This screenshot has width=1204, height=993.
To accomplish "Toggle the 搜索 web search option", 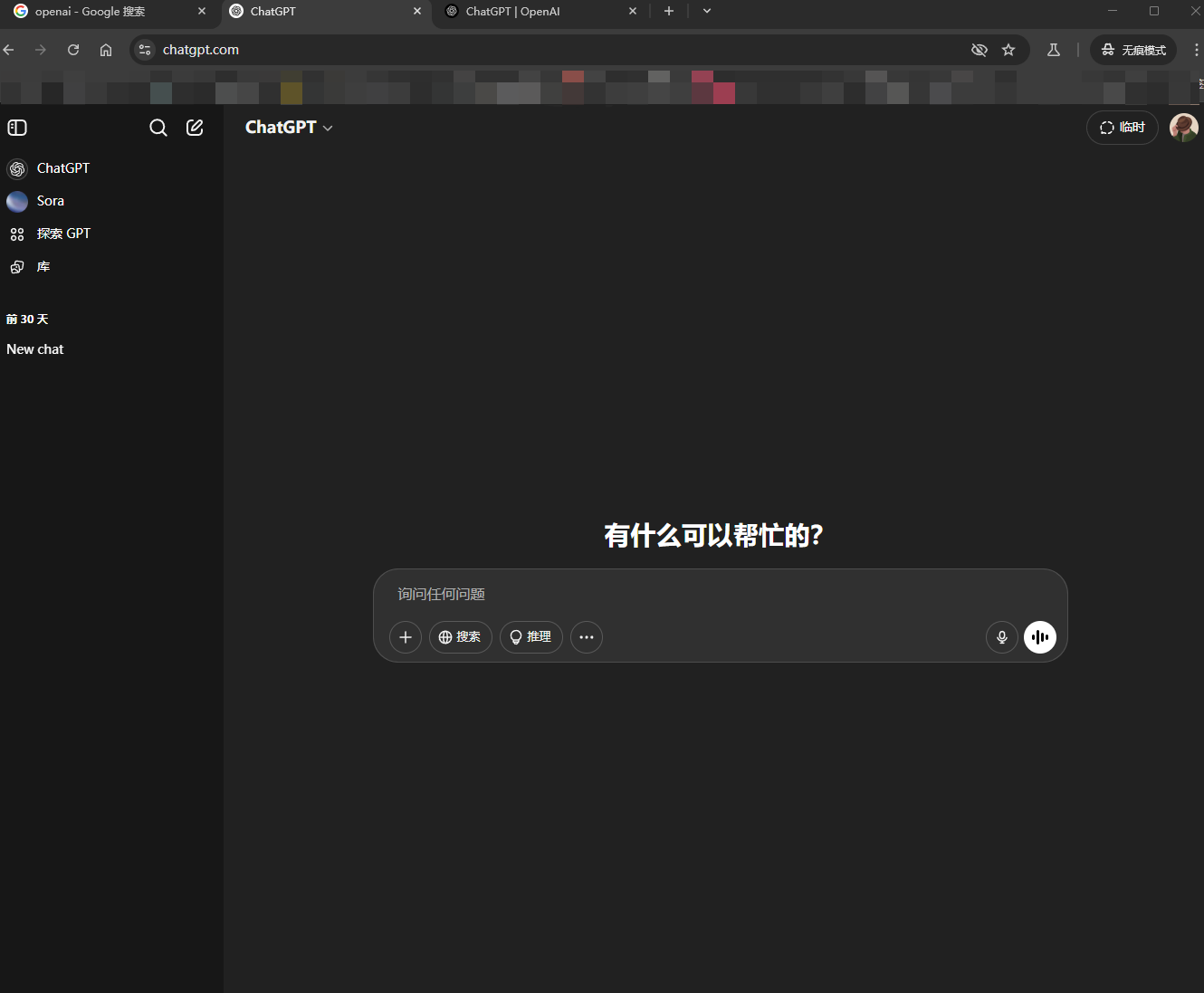I will tap(461, 637).
